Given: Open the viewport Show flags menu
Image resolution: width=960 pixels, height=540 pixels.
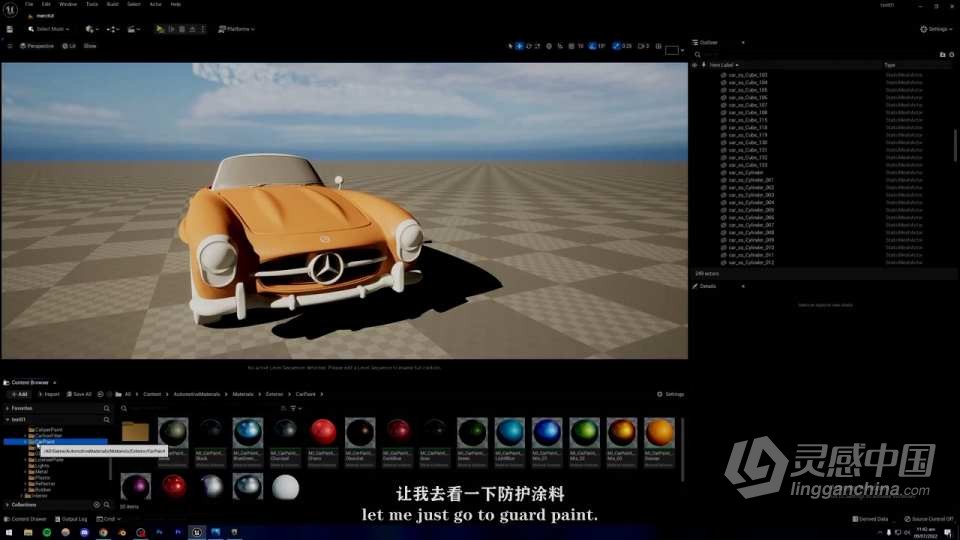Looking at the screenshot, I should (x=90, y=46).
